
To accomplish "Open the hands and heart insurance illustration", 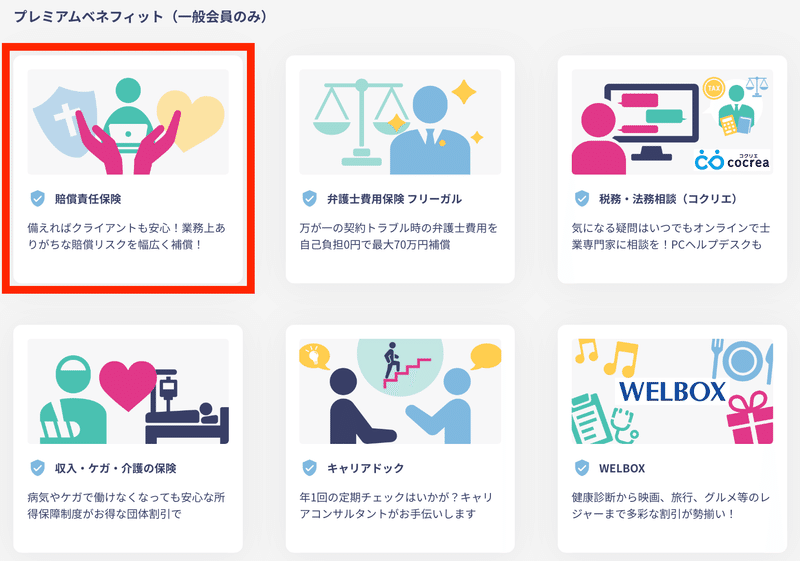I will pyautogui.click(x=128, y=122).
